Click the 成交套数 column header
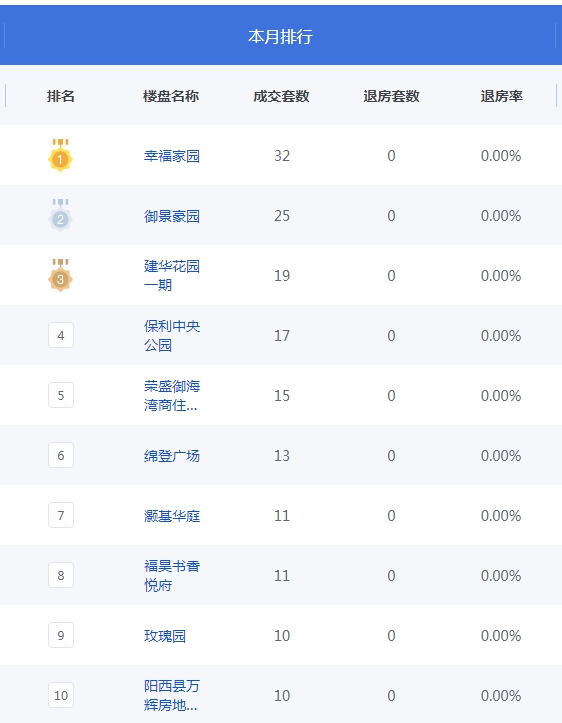 coord(281,96)
